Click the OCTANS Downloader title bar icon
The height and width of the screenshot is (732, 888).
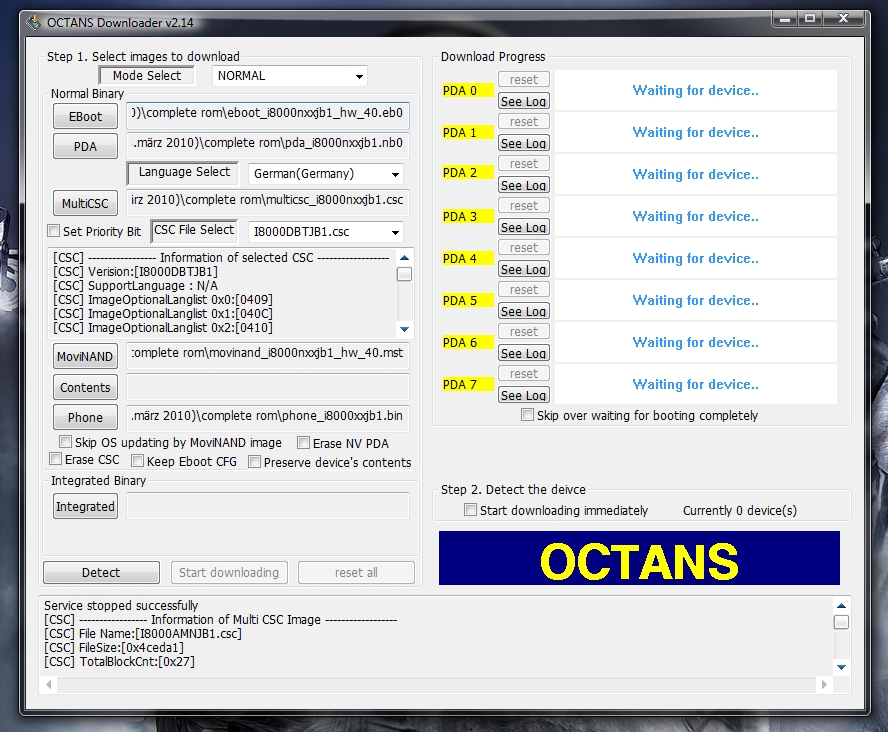(34, 22)
